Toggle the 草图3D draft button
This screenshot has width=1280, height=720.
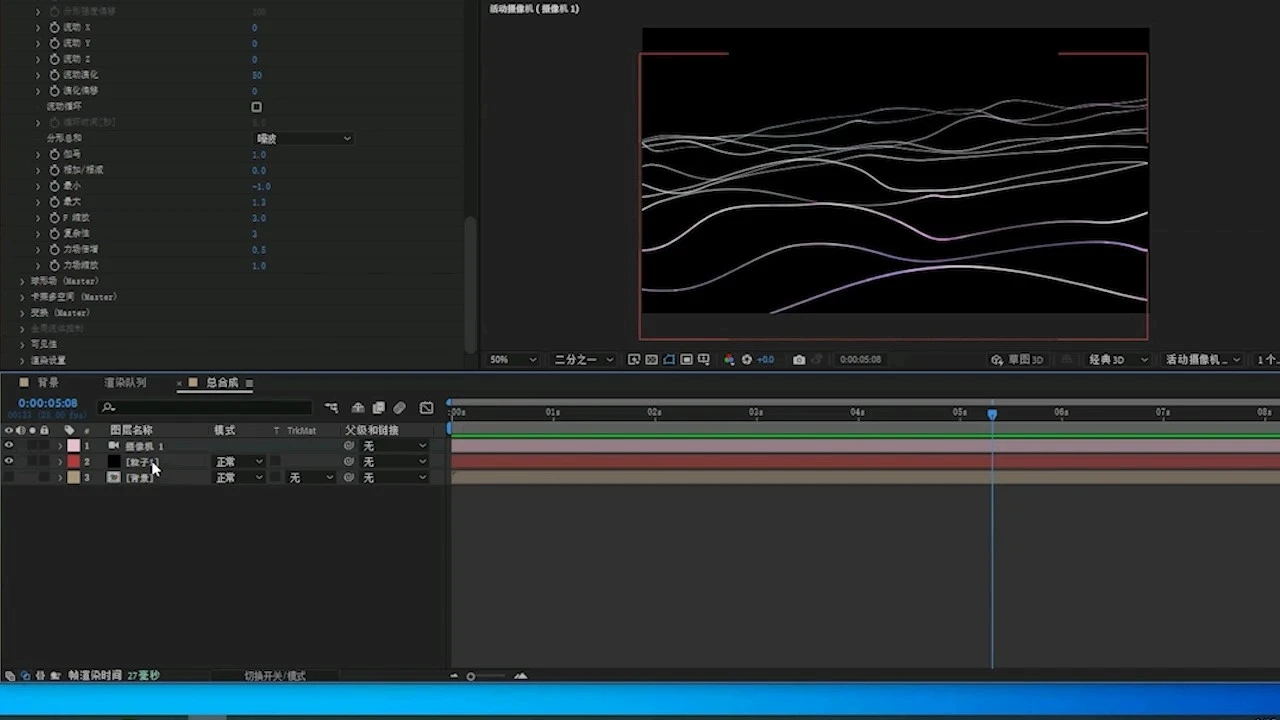coord(1018,360)
